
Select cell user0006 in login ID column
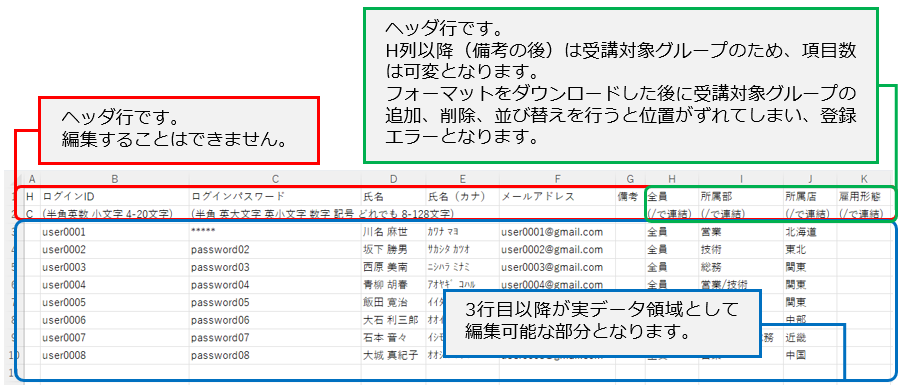pyautogui.click(x=114, y=320)
